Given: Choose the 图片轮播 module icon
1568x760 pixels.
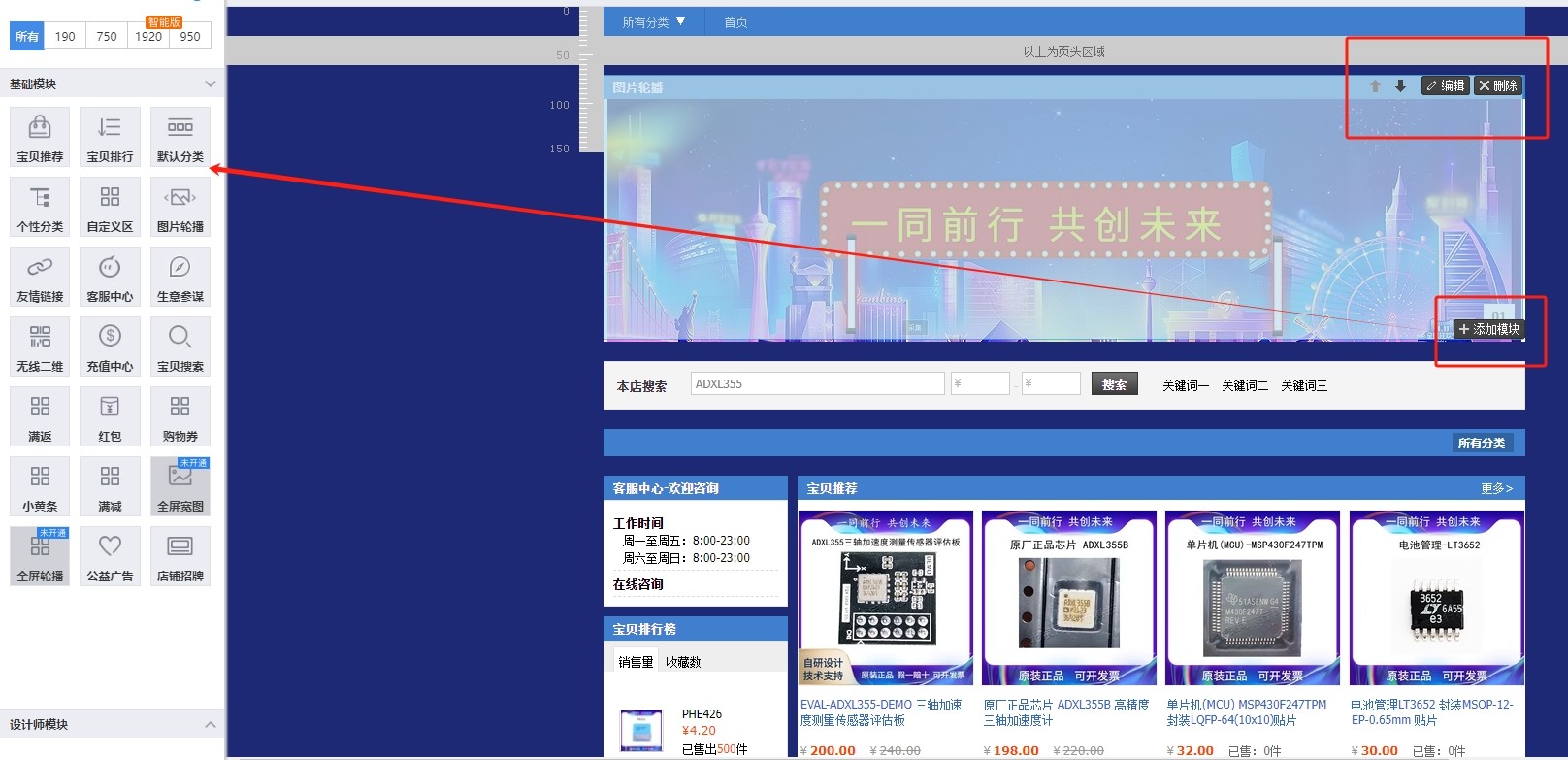Looking at the screenshot, I should tap(180, 207).
